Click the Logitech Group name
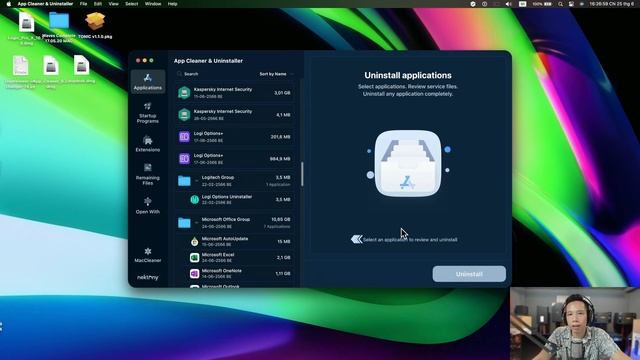Screen dimensions: 640x360 coord(218,178)
